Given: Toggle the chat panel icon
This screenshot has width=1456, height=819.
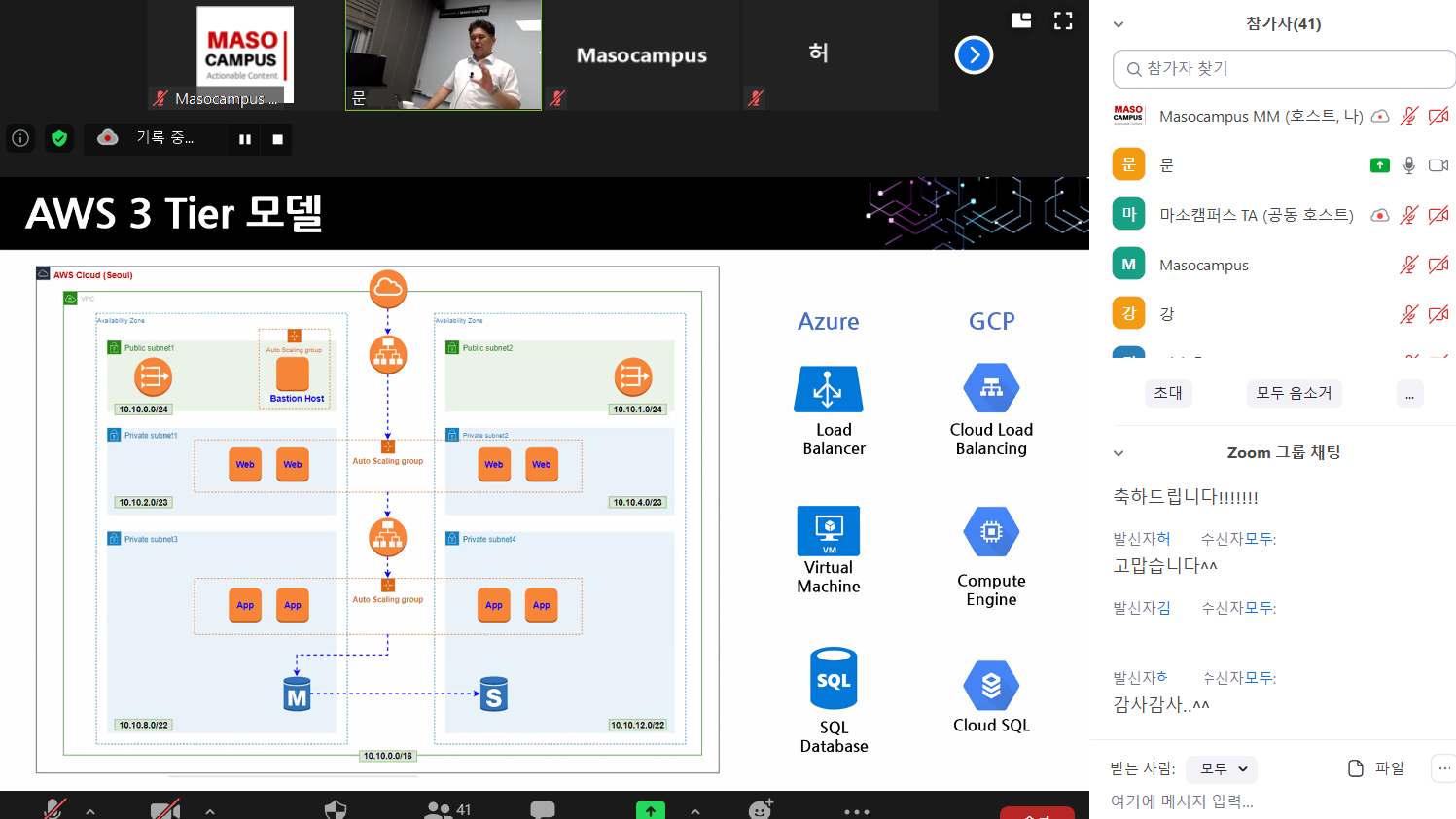Looking at the screenshot, I should coord(543,808).
